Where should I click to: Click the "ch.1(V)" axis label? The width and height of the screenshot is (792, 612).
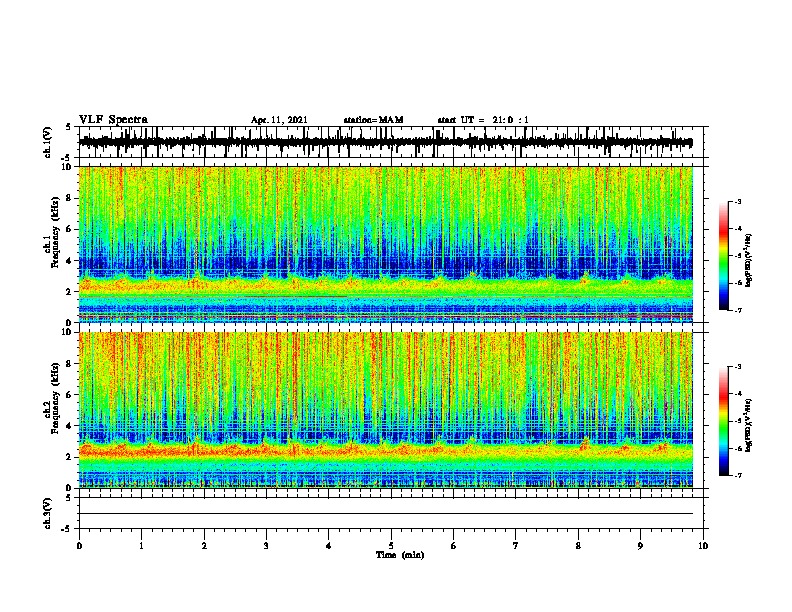48,142
